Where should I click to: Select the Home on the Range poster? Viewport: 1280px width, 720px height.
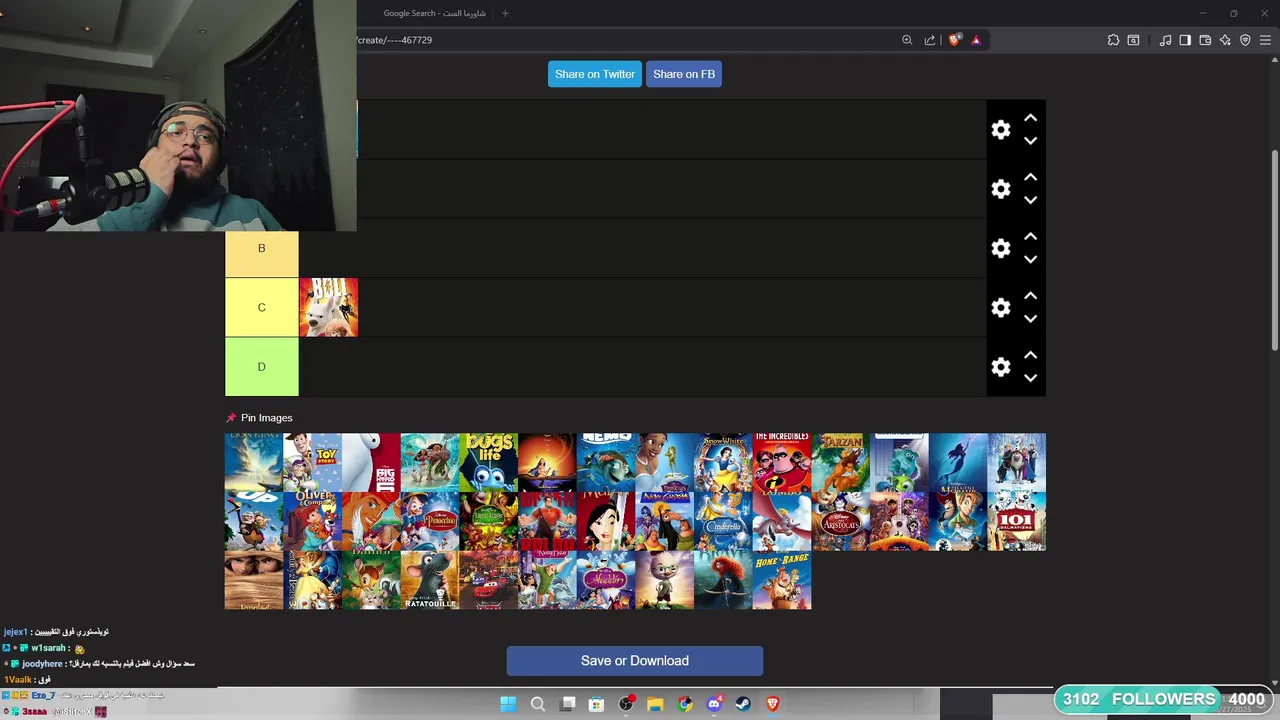[x=782, y=580]
